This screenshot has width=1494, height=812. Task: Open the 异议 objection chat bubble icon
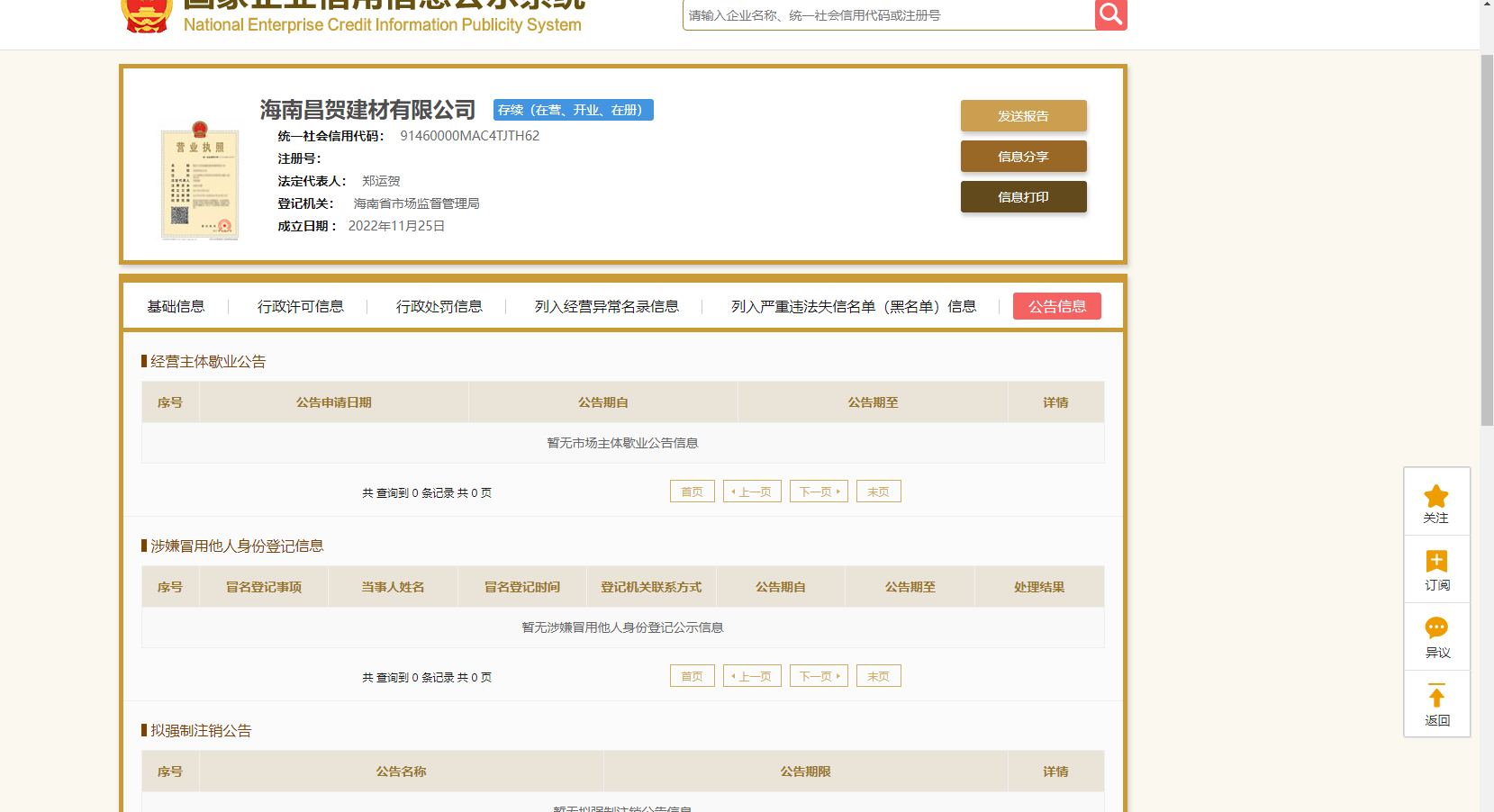coord(1436,628)
